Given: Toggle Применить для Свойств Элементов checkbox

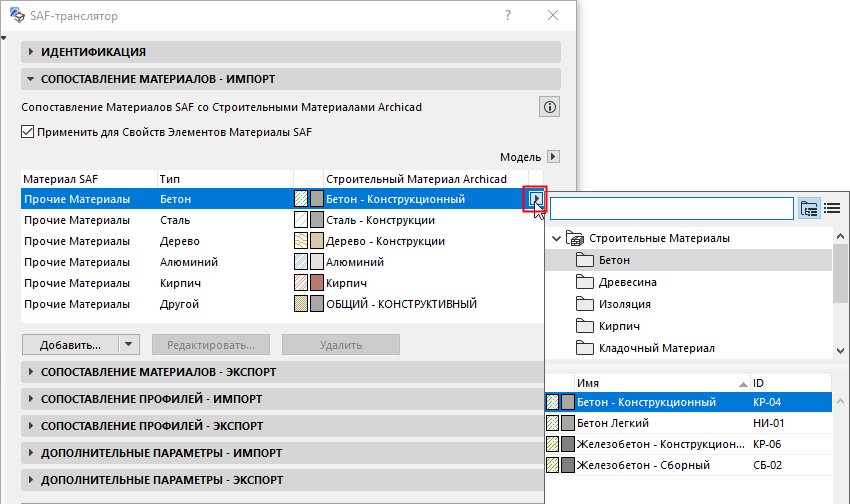Looking at the screenshot, I should tap(28, 132).
